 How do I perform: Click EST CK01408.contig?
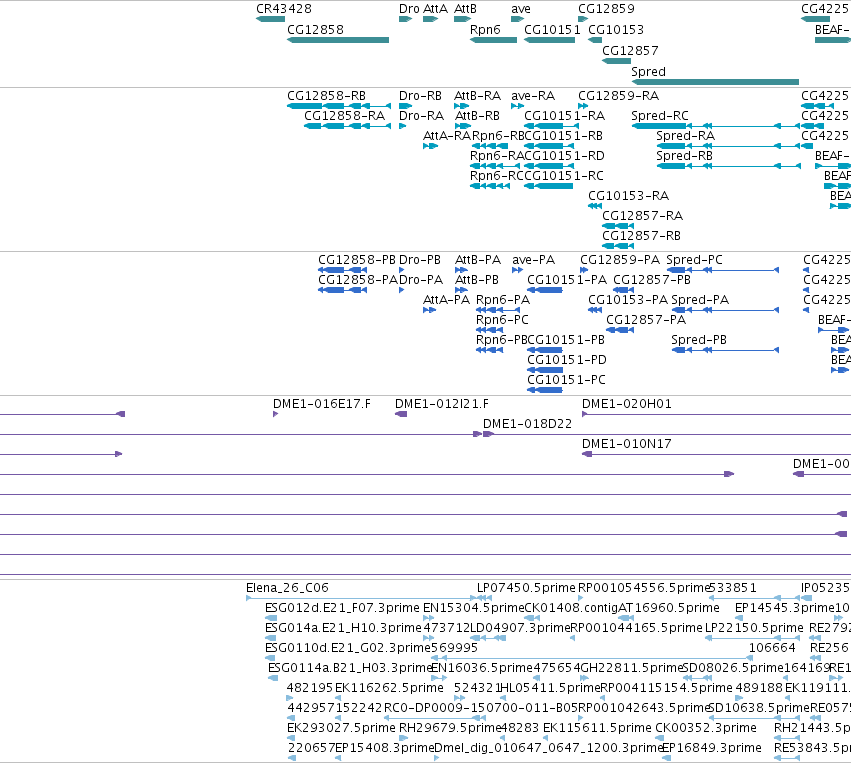click(532, 618)
